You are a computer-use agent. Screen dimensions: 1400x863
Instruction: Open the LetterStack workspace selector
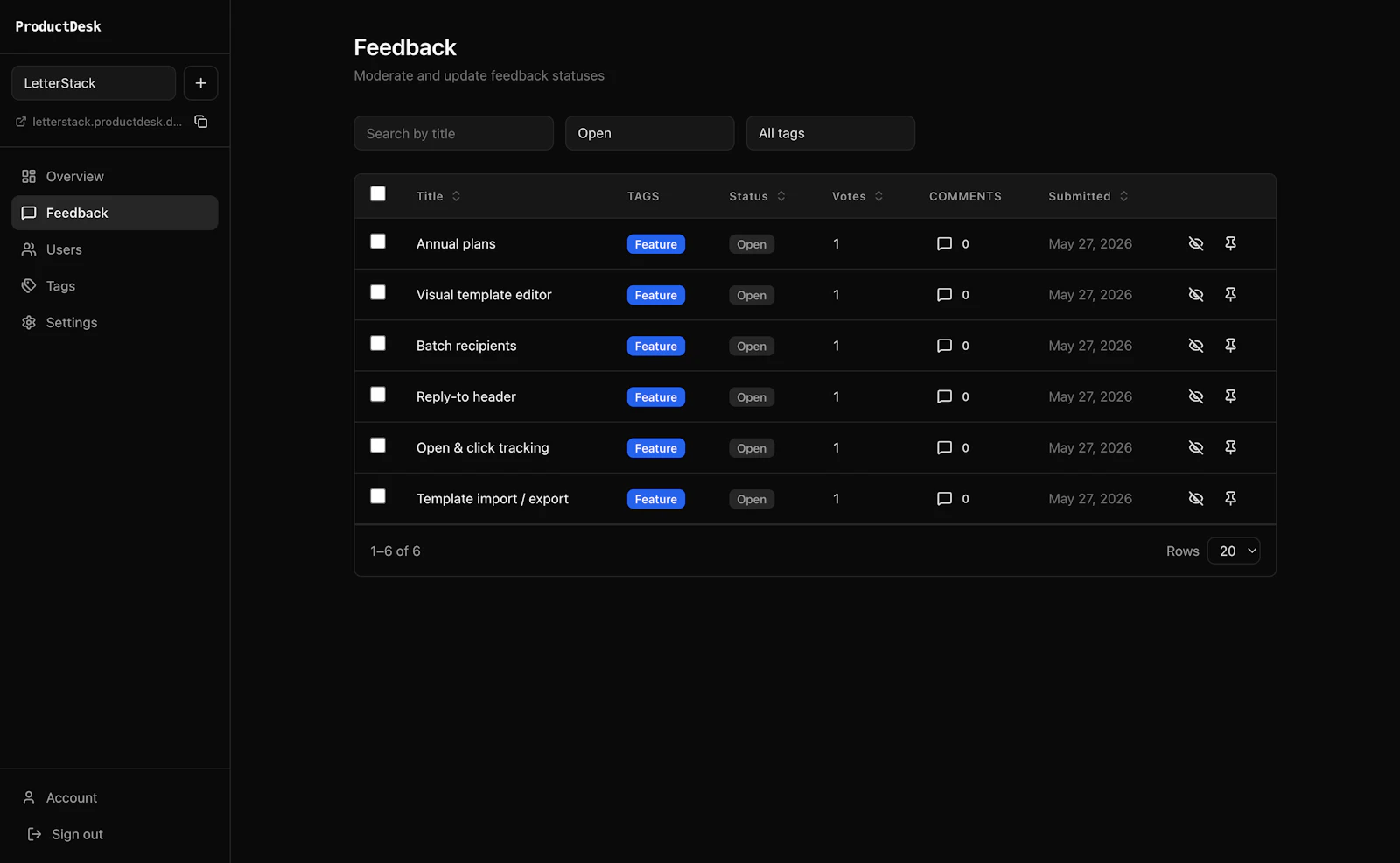[94, 83]
